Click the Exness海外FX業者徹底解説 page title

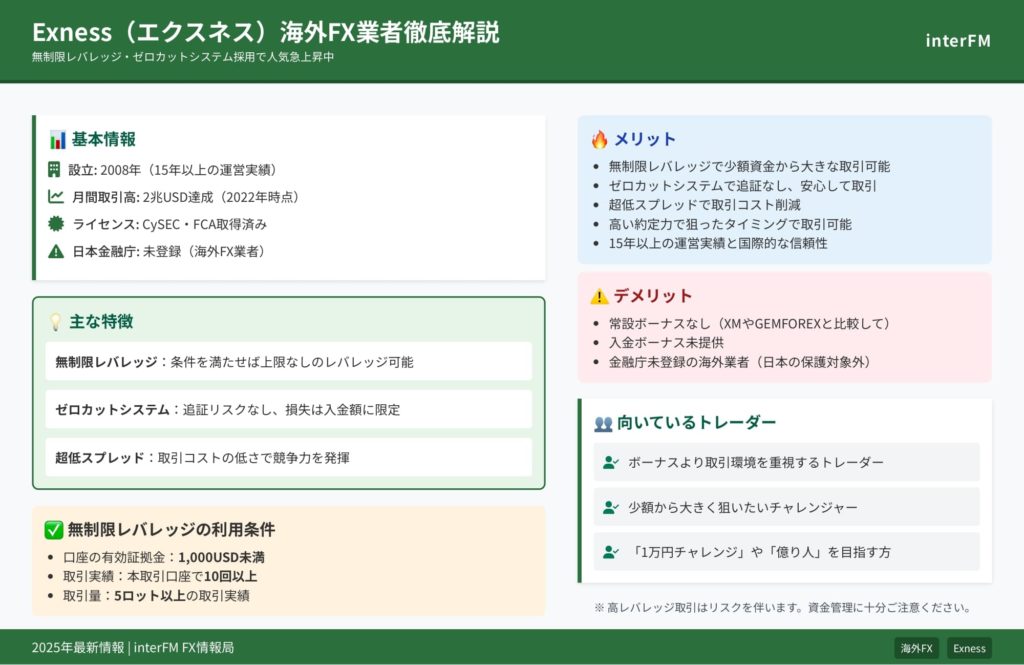tap(265, 32)
